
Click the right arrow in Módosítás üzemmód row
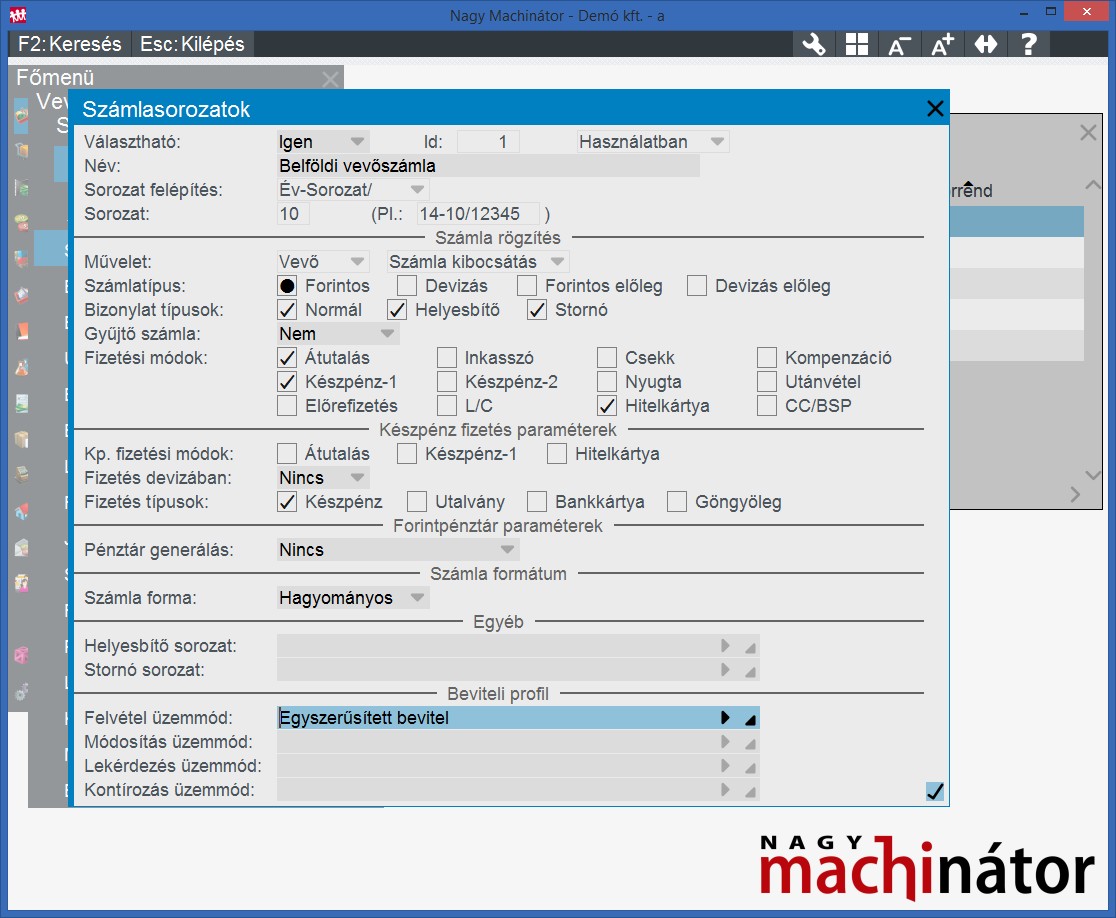725,742
